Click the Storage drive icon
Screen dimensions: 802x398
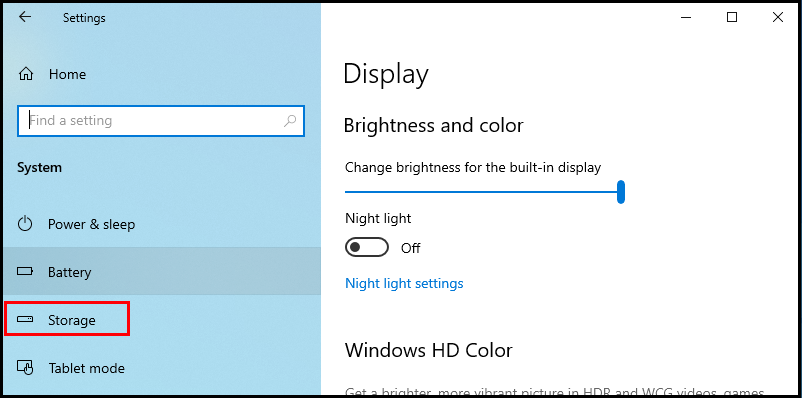click(x=25, y=319)
